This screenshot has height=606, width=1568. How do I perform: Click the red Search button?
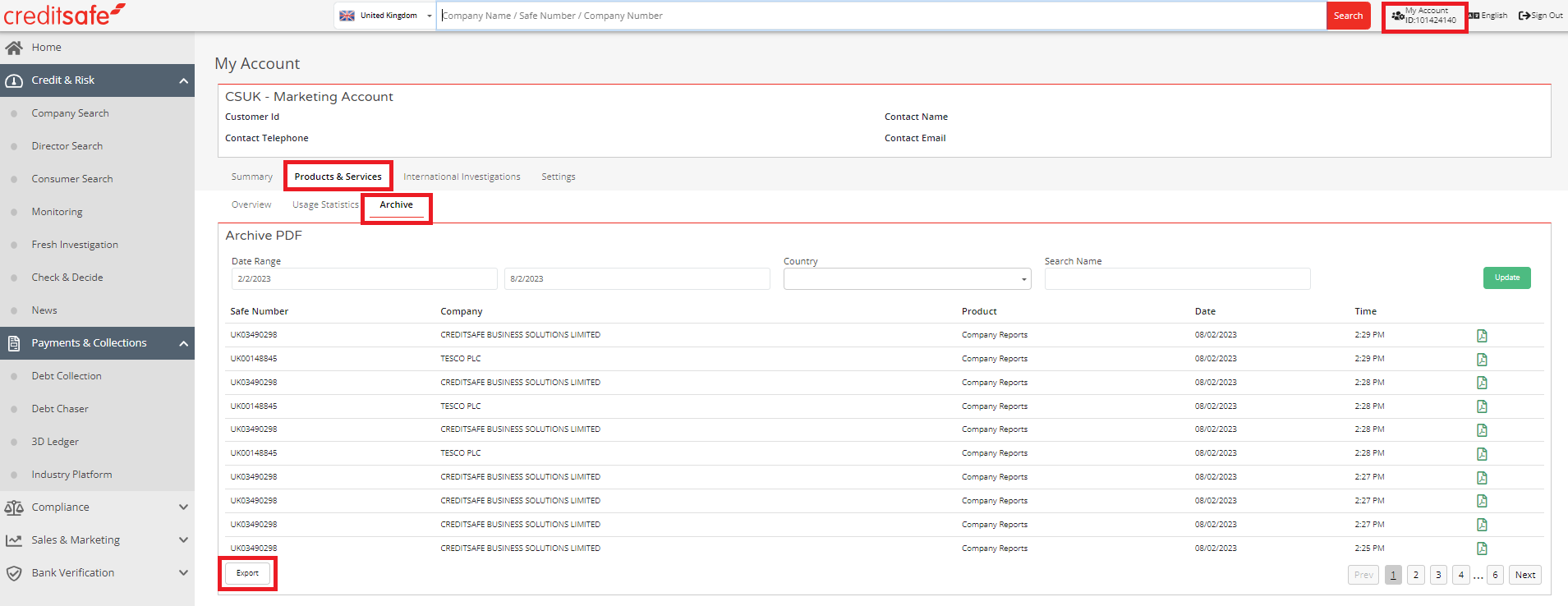pyautogui.click(x=1348, y=16)
